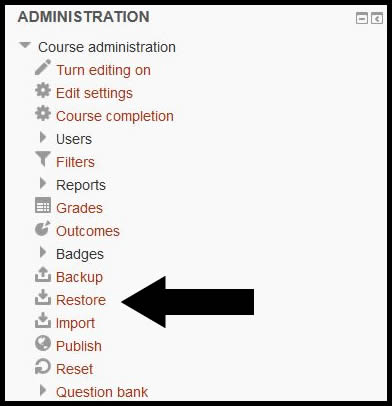Image resolution: width=392 pixels, height=406 pixels.
Task: Expand the Users section arrow
Action: [43, 137]
